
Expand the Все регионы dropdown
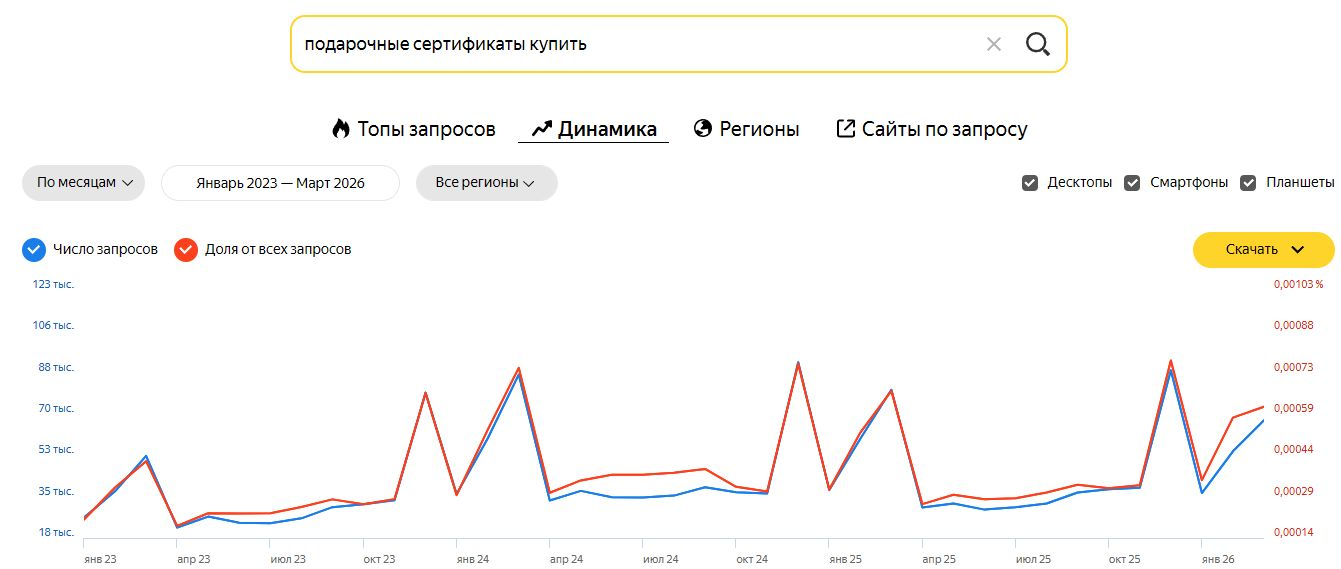pyautogui.click(x=486, y=183)
